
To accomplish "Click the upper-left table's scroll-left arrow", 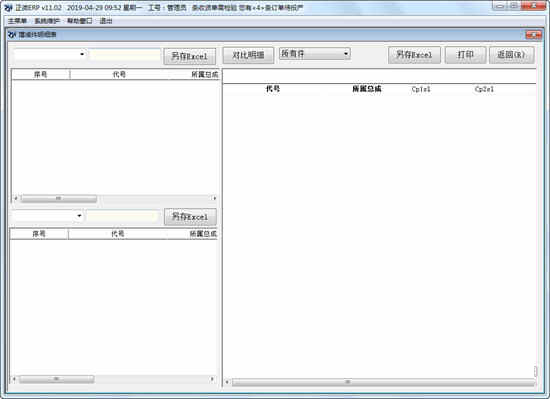I will click(16, 198).
